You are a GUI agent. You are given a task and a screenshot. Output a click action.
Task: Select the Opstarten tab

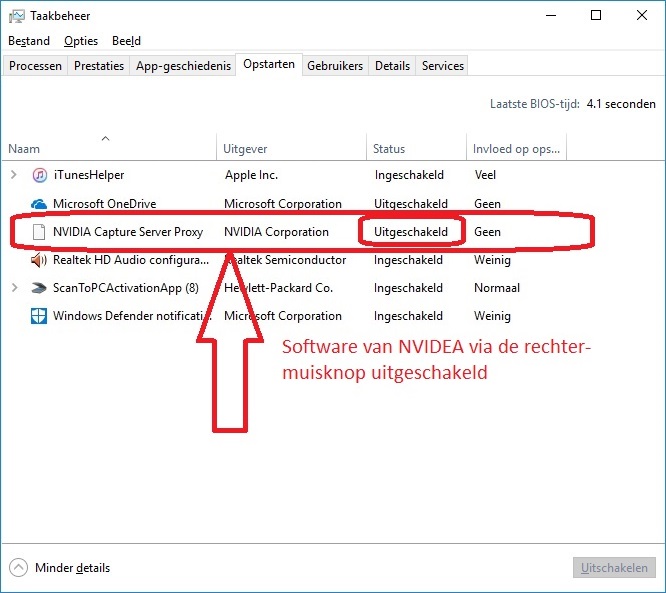pyautogui.click(x=269, y=64)
